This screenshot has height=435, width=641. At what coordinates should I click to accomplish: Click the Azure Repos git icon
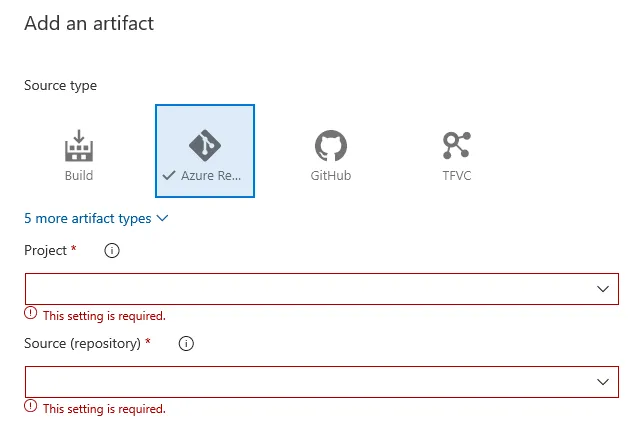(x=204, y=146)
